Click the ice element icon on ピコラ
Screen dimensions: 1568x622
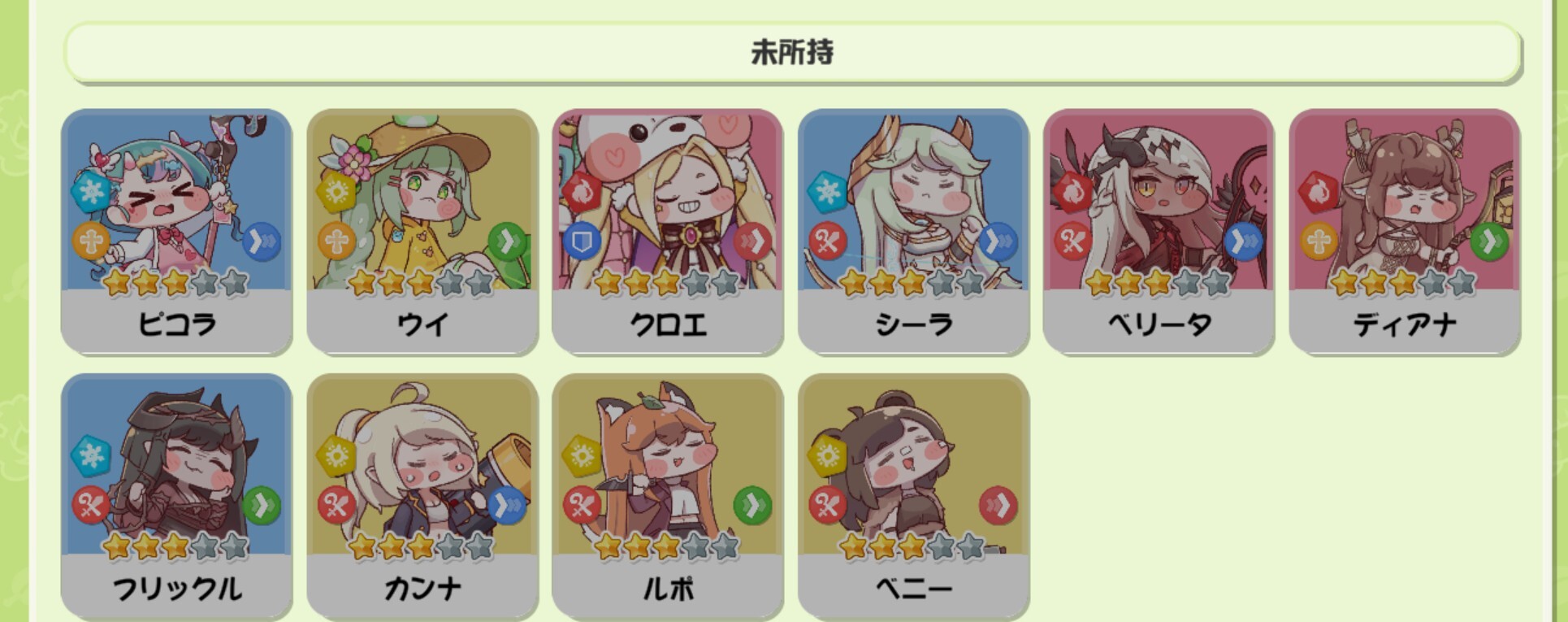pyautogui.click(x=91, y=192)
